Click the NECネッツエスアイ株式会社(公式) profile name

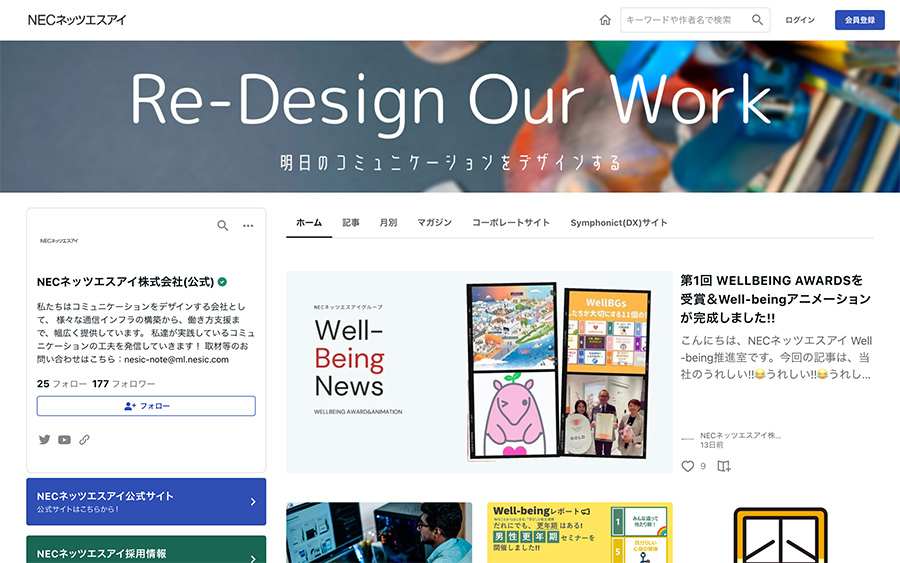pyautogui.click(x=125, y=282)
